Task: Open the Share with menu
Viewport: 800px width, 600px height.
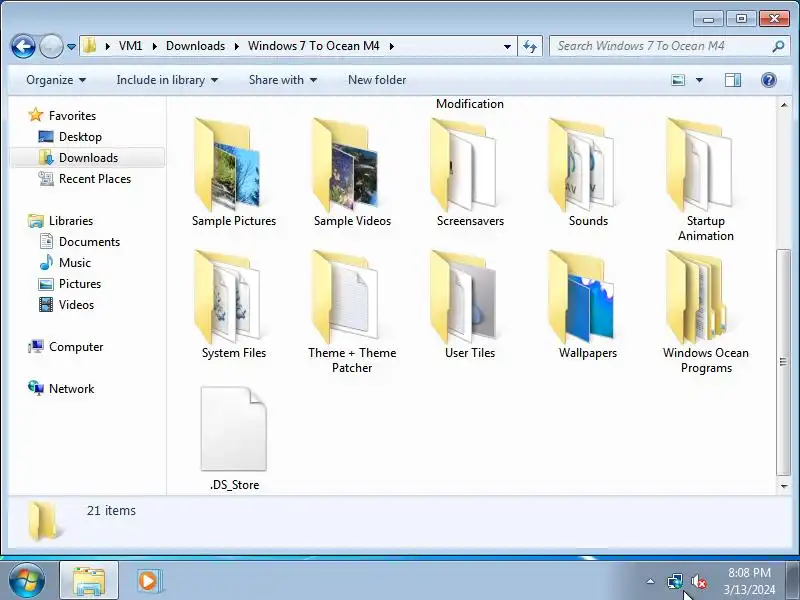Action: click(283, 80)
